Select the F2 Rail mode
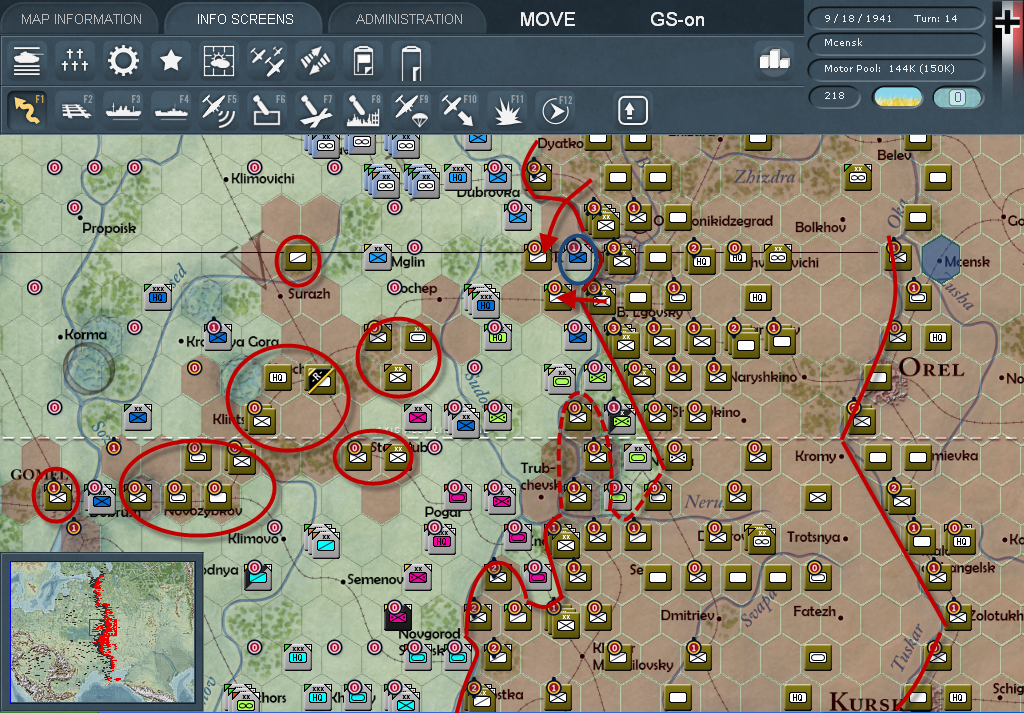1024x713 pixels. tap(75, 108)
